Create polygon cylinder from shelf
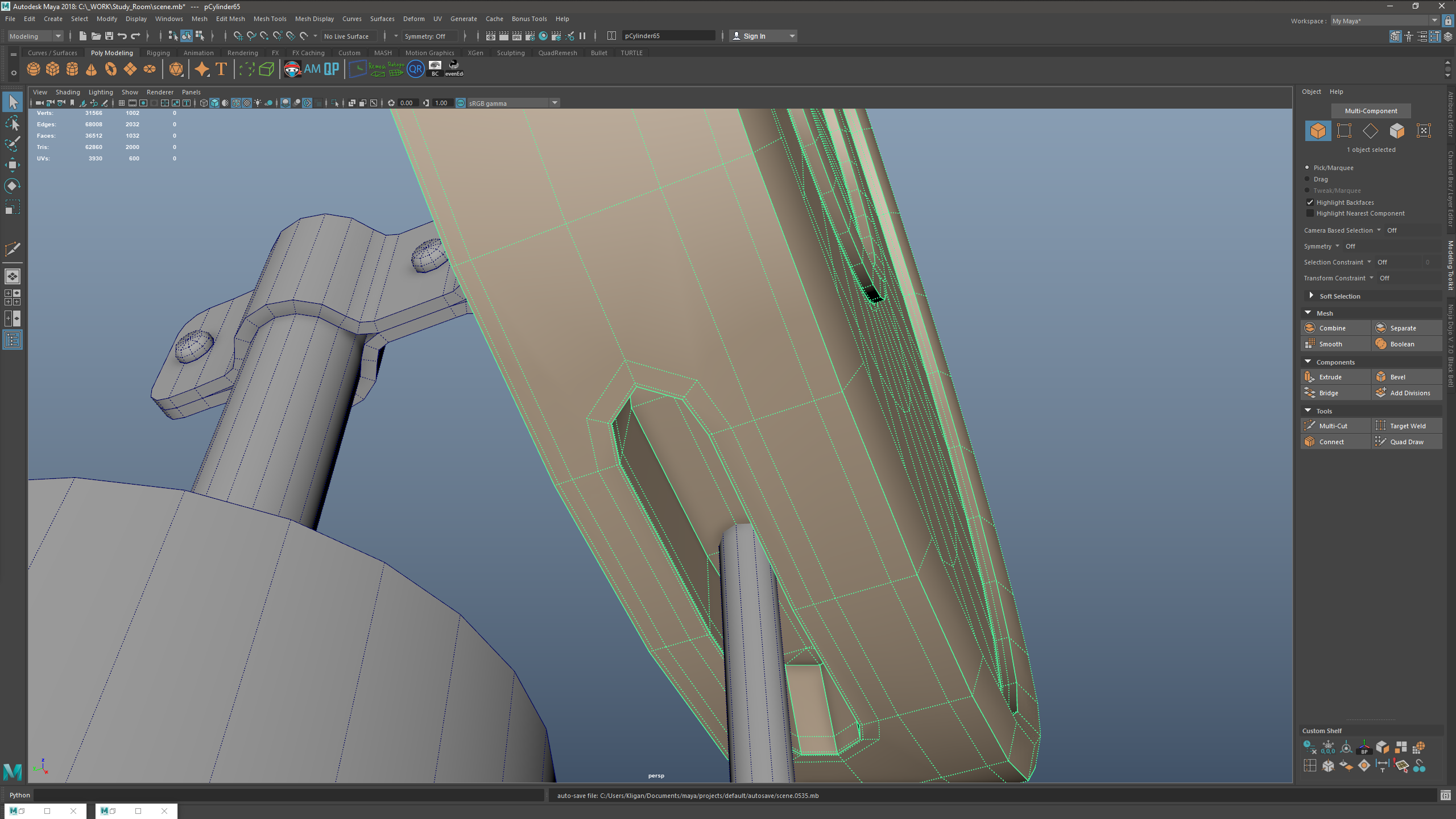 coord(72,69)
